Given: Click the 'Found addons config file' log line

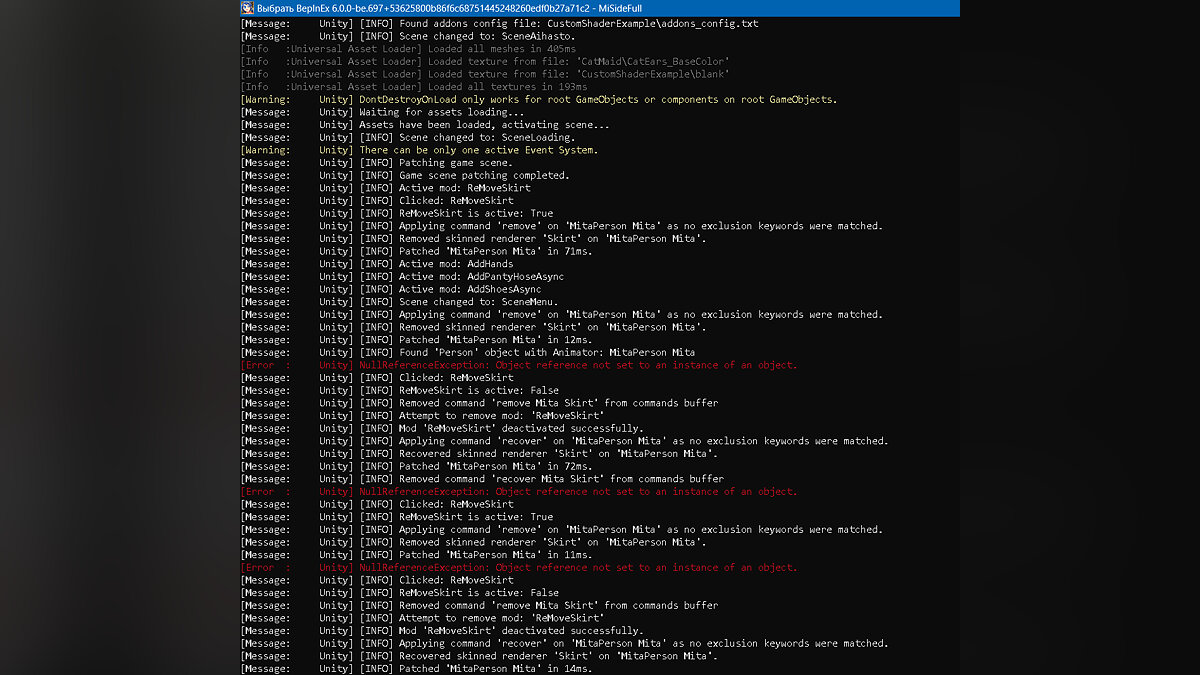Looking at the screenshot, I should pyautogui.click(x=558, y=23).
